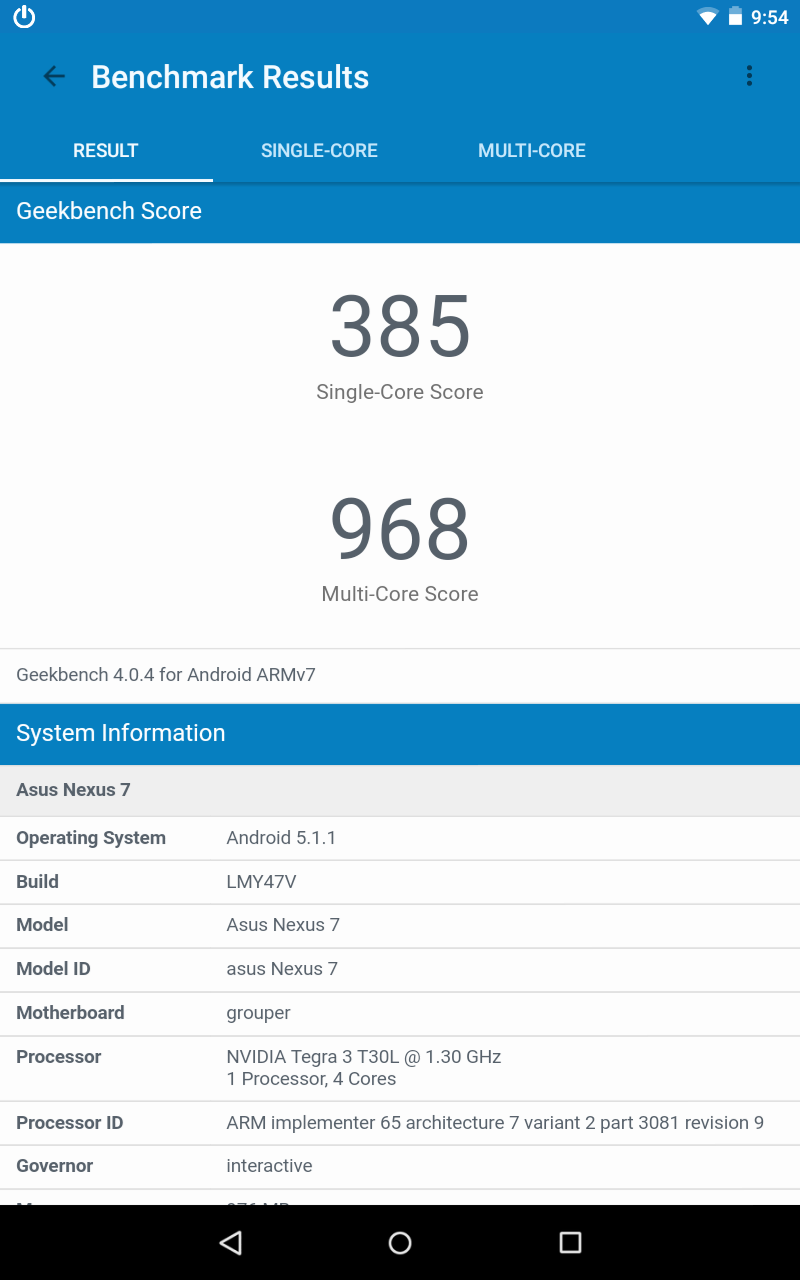Image resolution: width=800 pixels, height=1280 pixels.
Task: Tap the Model label
Action: pyautogui.click(x=42, y=925)
